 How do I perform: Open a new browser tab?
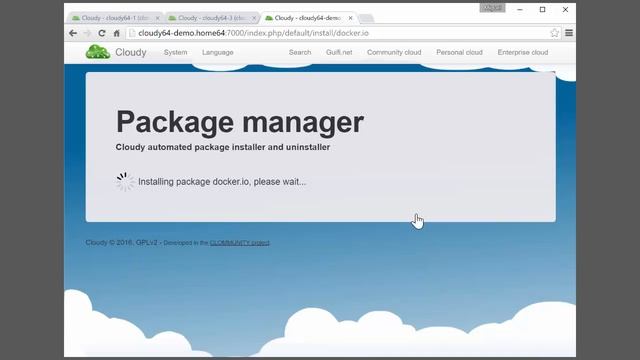366,18
